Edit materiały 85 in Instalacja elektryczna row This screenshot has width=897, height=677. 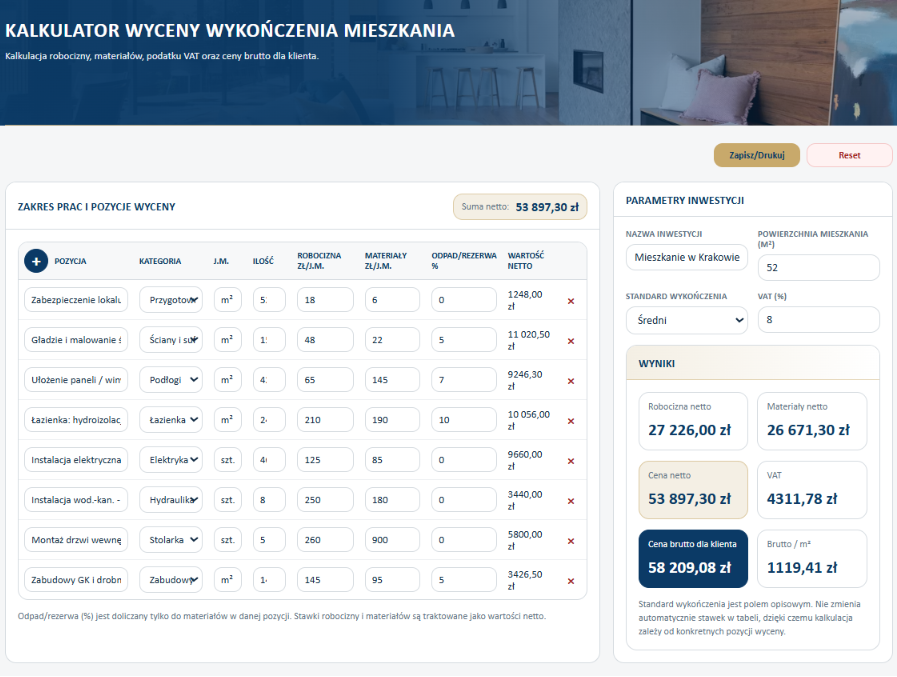(x=392, y=460)
